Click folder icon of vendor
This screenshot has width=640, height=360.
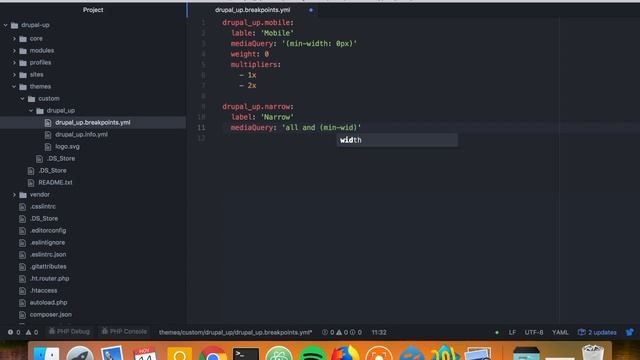(x=23, y=195)
